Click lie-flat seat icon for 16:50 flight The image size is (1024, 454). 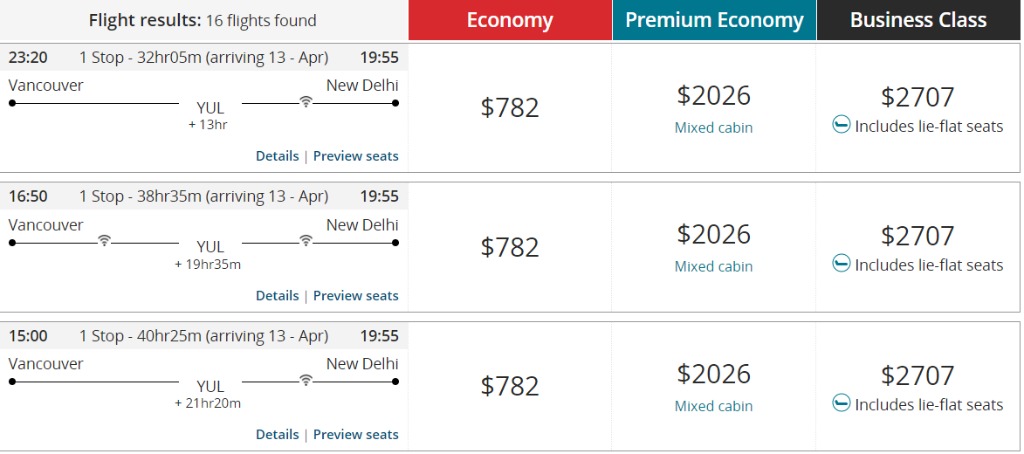coord(841,263)
